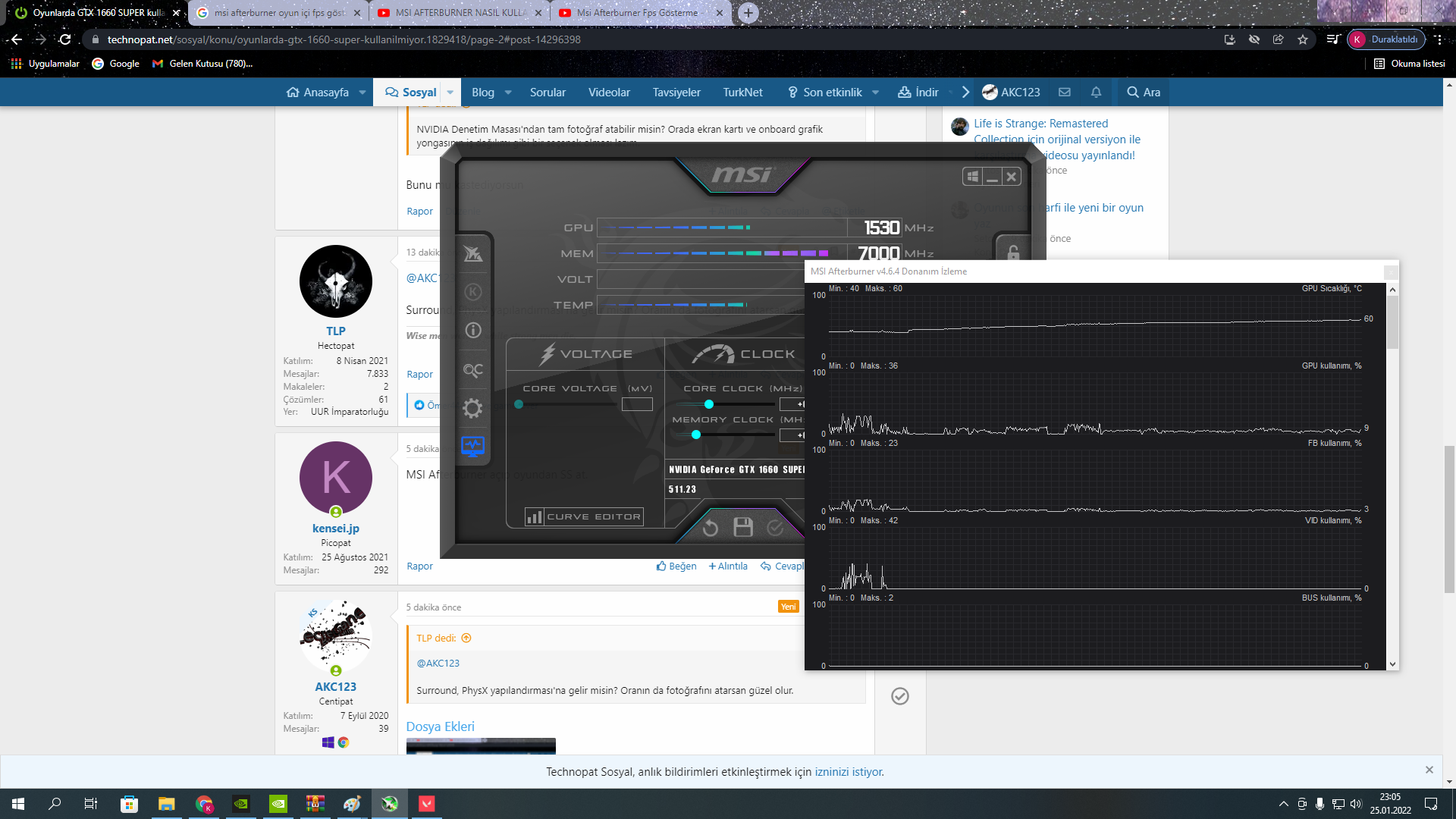Open Son etkinlik dropdown arrow

(x=876, y=93)
